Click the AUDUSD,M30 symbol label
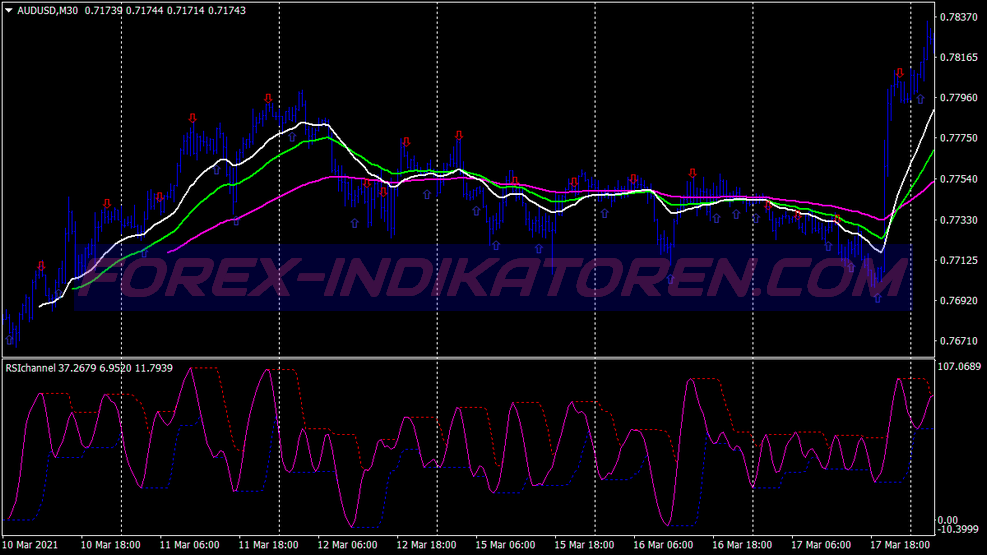 48,10
